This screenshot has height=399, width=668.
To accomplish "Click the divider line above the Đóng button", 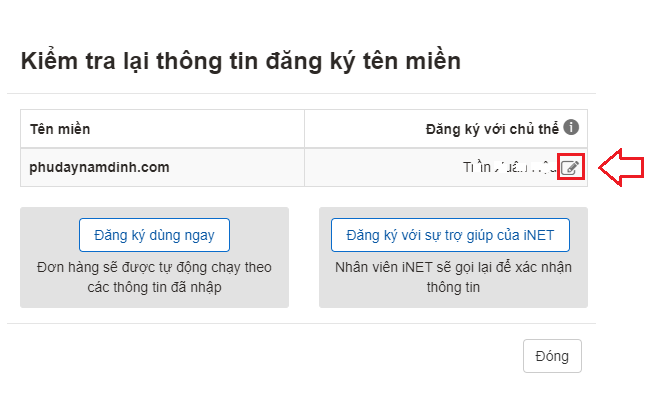I will 301,323.
